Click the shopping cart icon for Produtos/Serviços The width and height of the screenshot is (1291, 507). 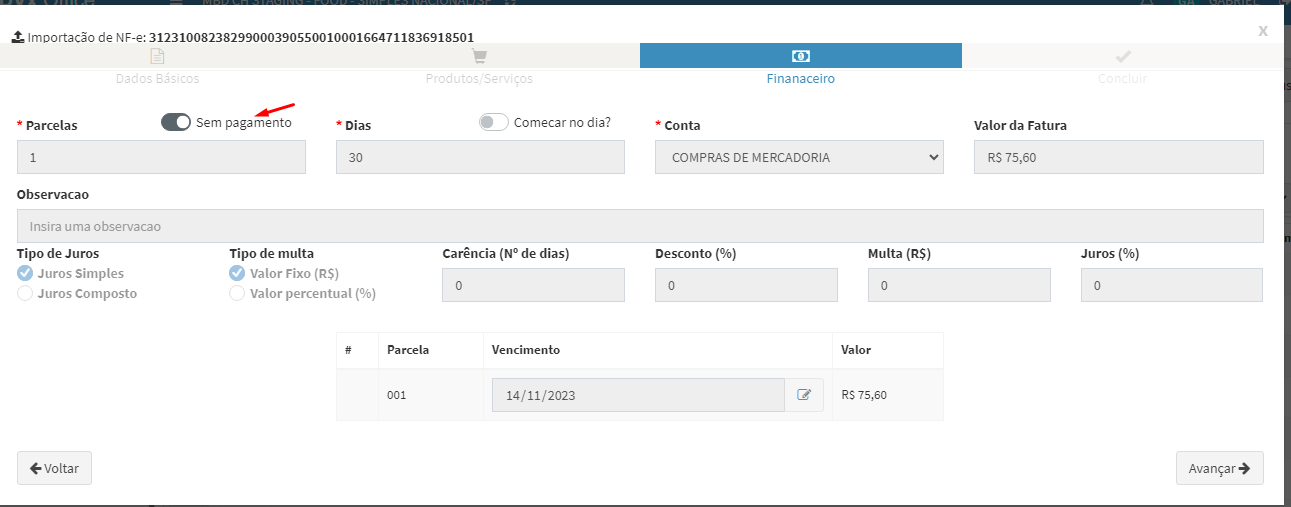point(479,56)
